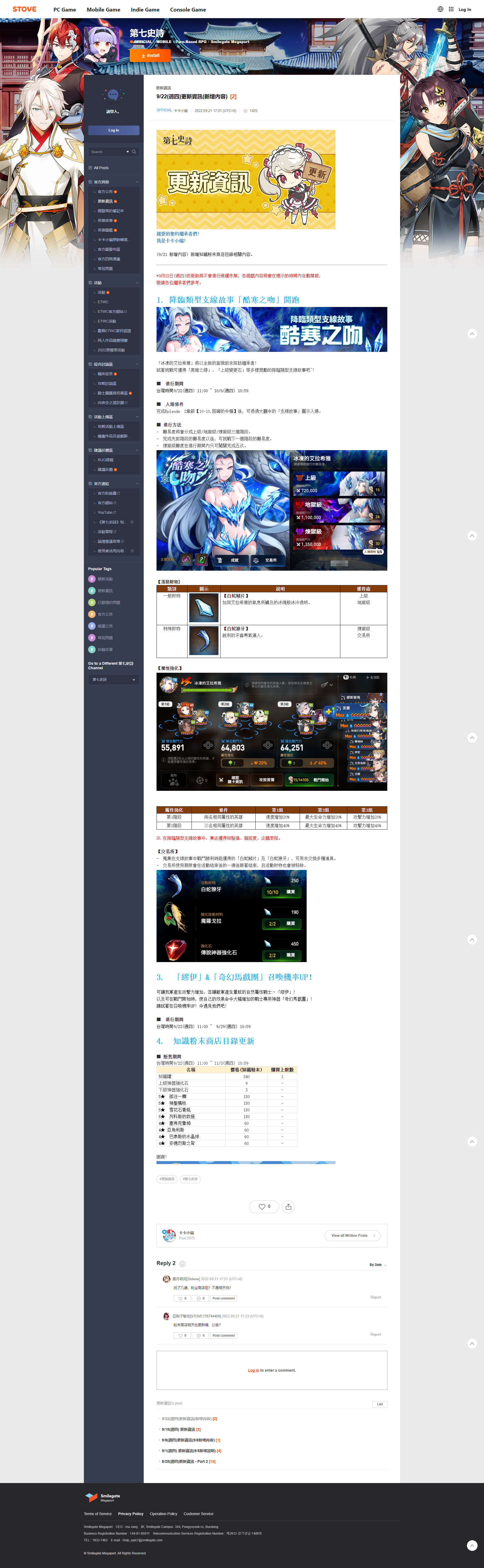Click hashtag icon for 最新活動 tag
484x1568 pixels.
[x=92, y=579]
